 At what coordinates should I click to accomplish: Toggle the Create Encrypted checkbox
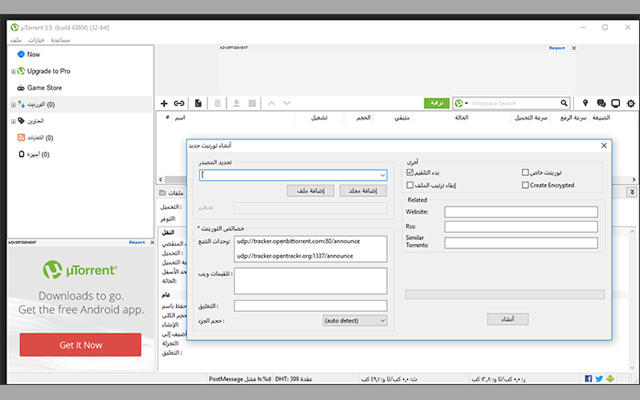526,186
